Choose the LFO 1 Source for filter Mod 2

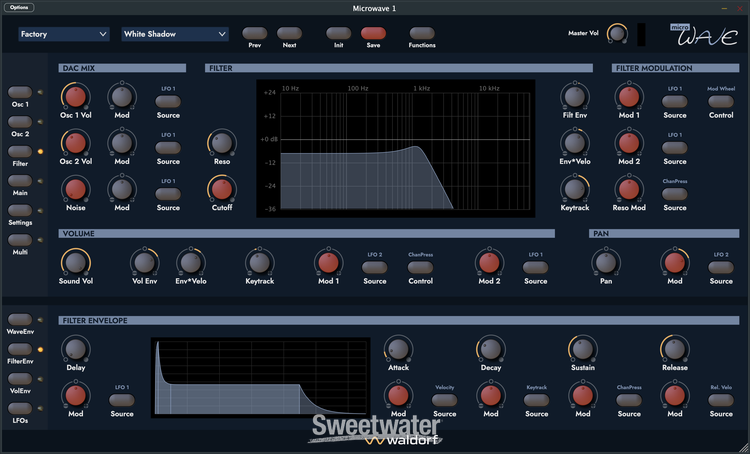[x=675, y=148]
